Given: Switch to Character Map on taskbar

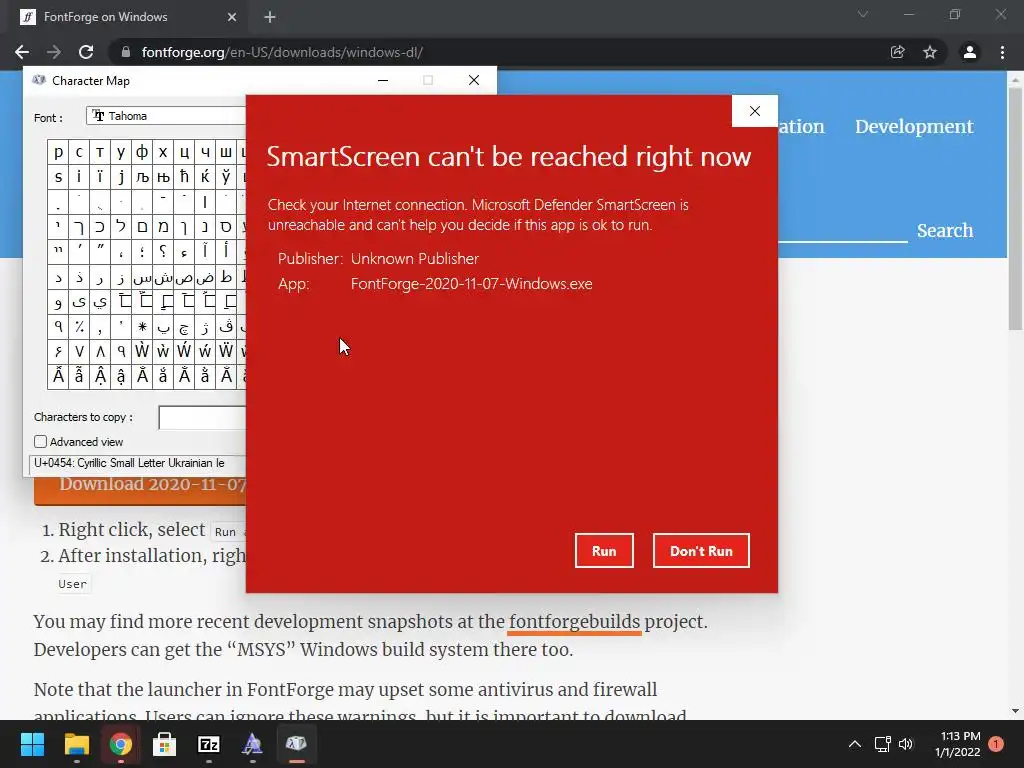Looking at the screenshot, I should coord(296,744).
